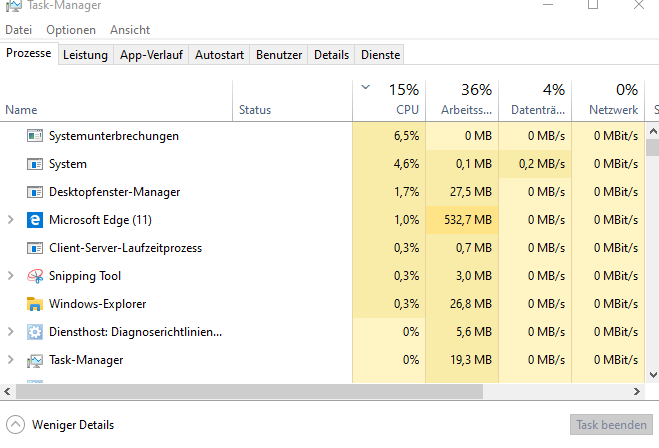Click the Snipping Tool scissors icon
The width and height of the screenshot is (659, 448).
click(x=35, y=276)
